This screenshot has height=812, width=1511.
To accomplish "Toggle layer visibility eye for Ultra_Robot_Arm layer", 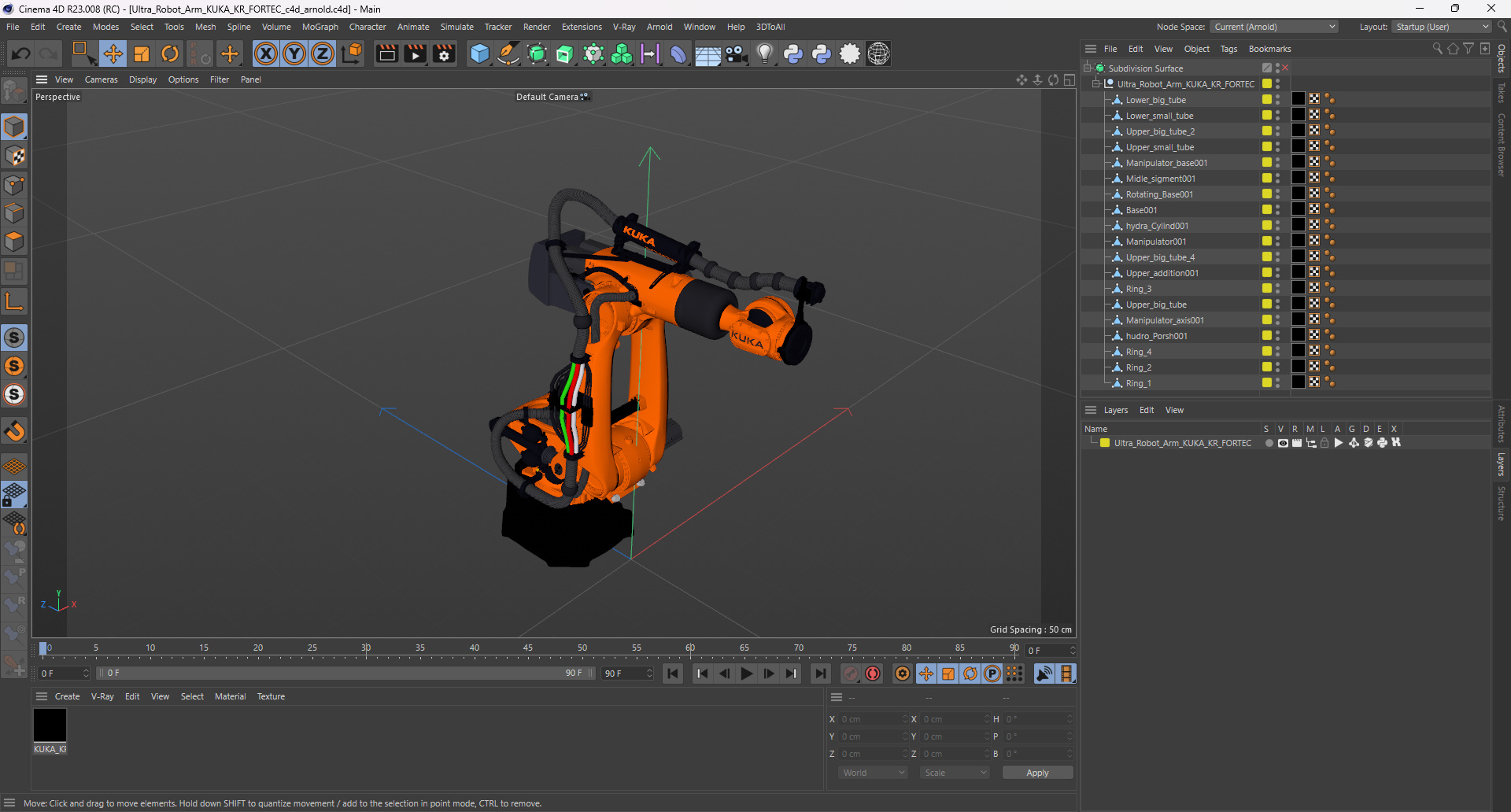I will [1283, 443].
